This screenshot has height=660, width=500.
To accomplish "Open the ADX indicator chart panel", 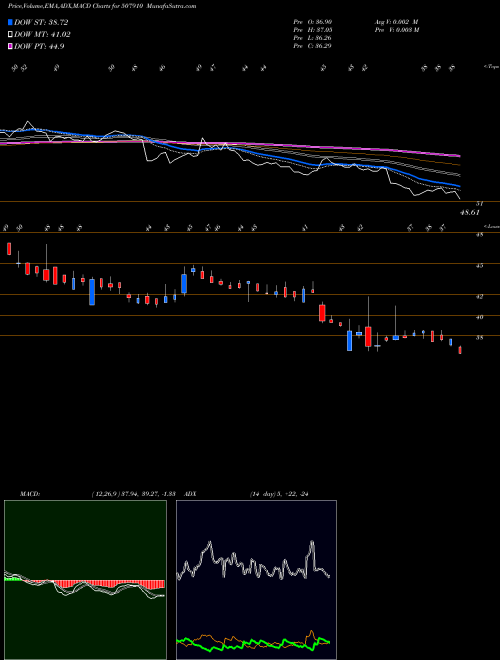I will [256, 580].
